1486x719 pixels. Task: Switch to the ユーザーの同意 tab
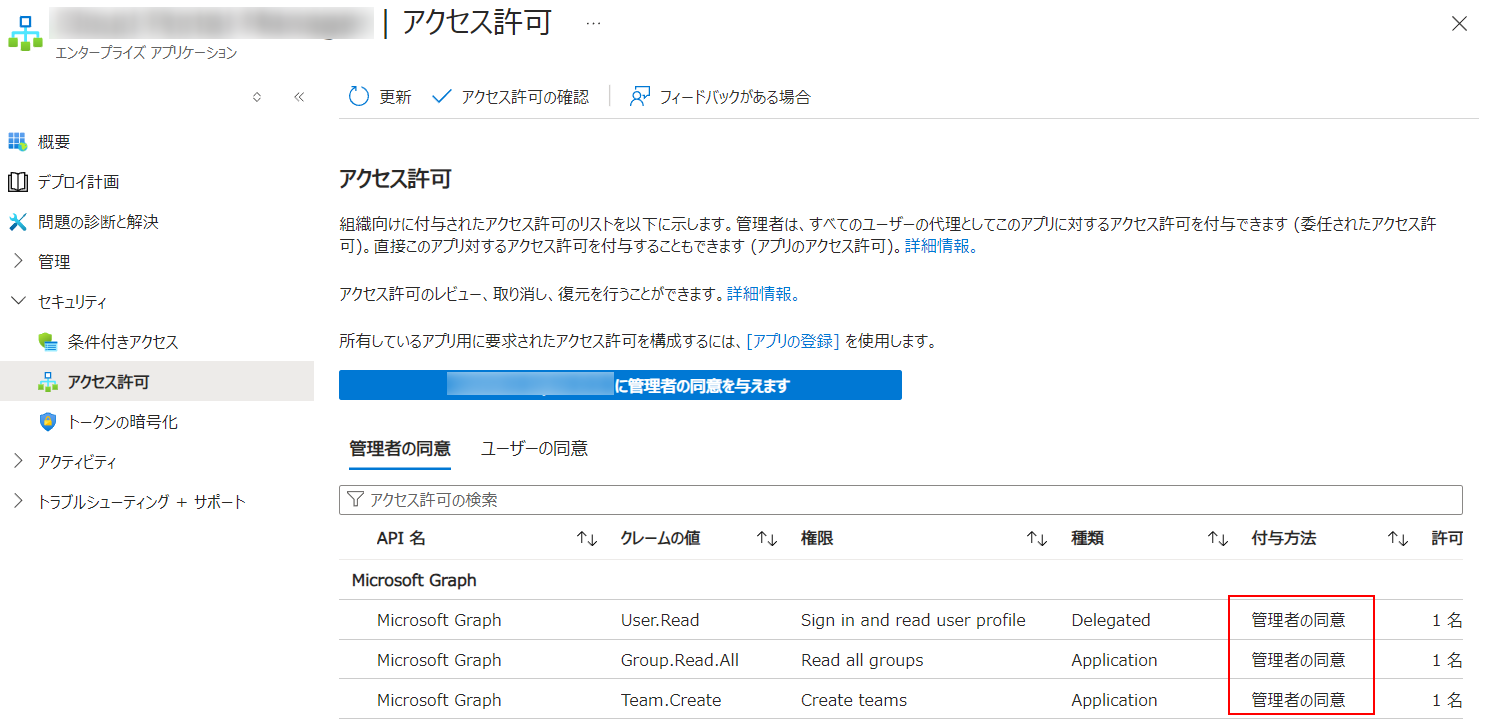pos(534,448)
